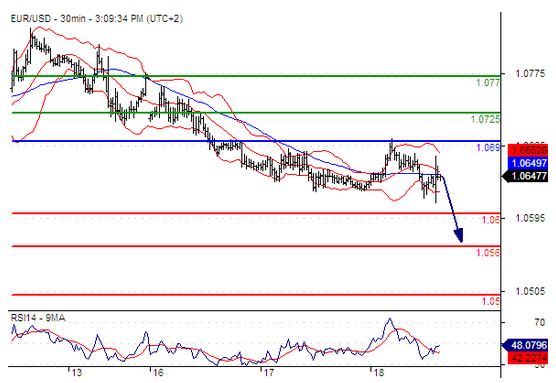
Task: Click the EUR/USD 30min chart title
Action: click(x=96, y=18)
